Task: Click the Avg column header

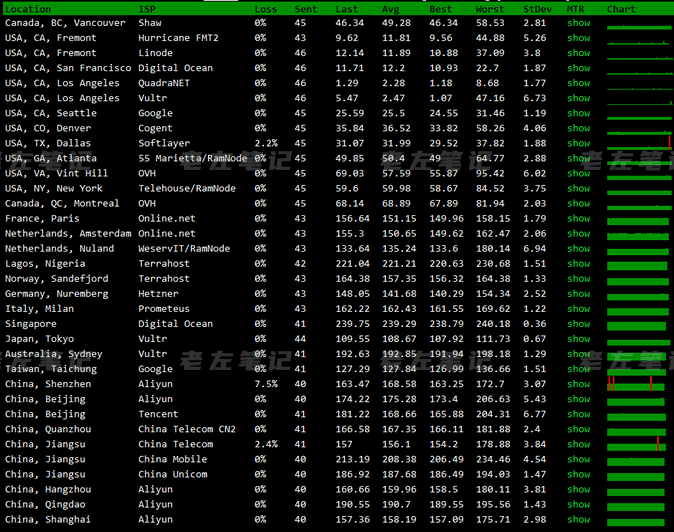Action: point(391,9)
